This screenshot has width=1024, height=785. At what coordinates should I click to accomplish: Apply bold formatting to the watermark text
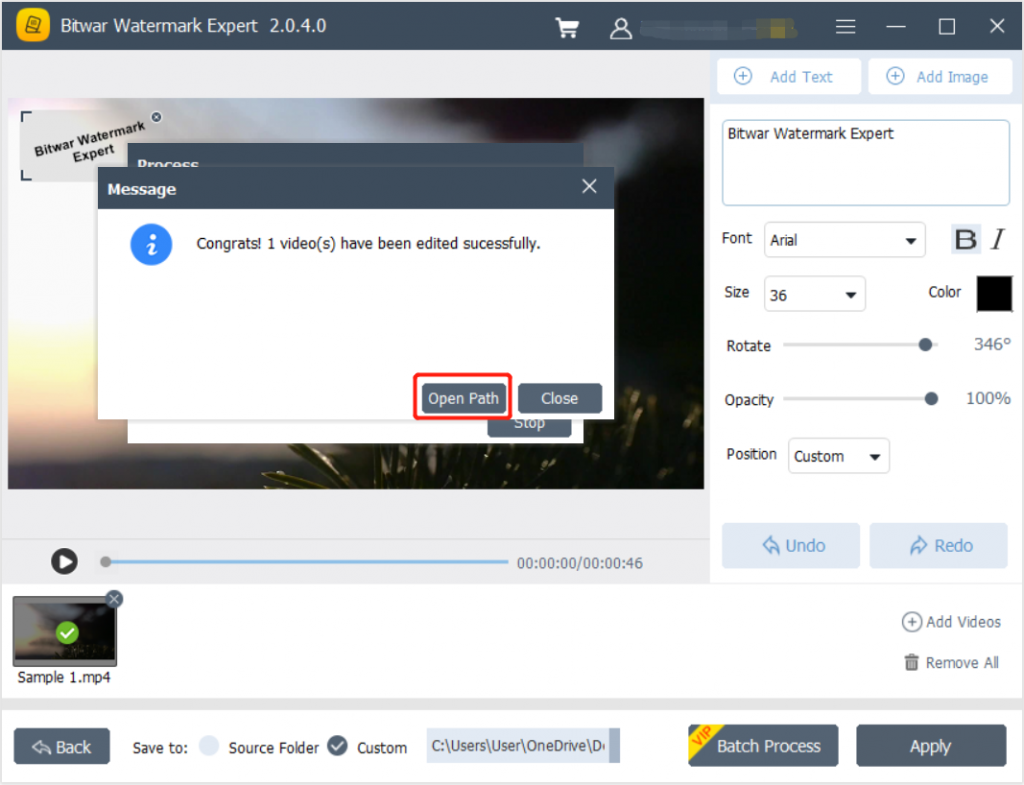pyautogui.click(x=964, y=239)
